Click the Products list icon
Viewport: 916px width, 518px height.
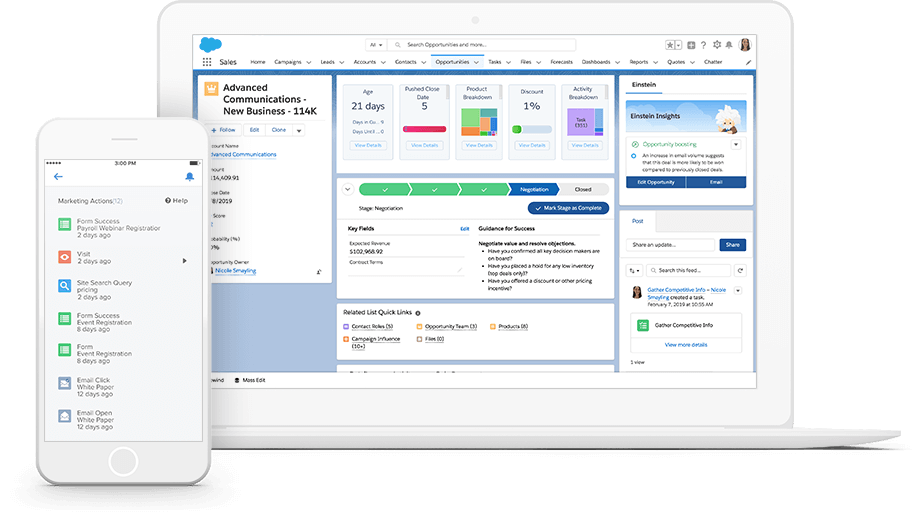(x=492, y=326)
